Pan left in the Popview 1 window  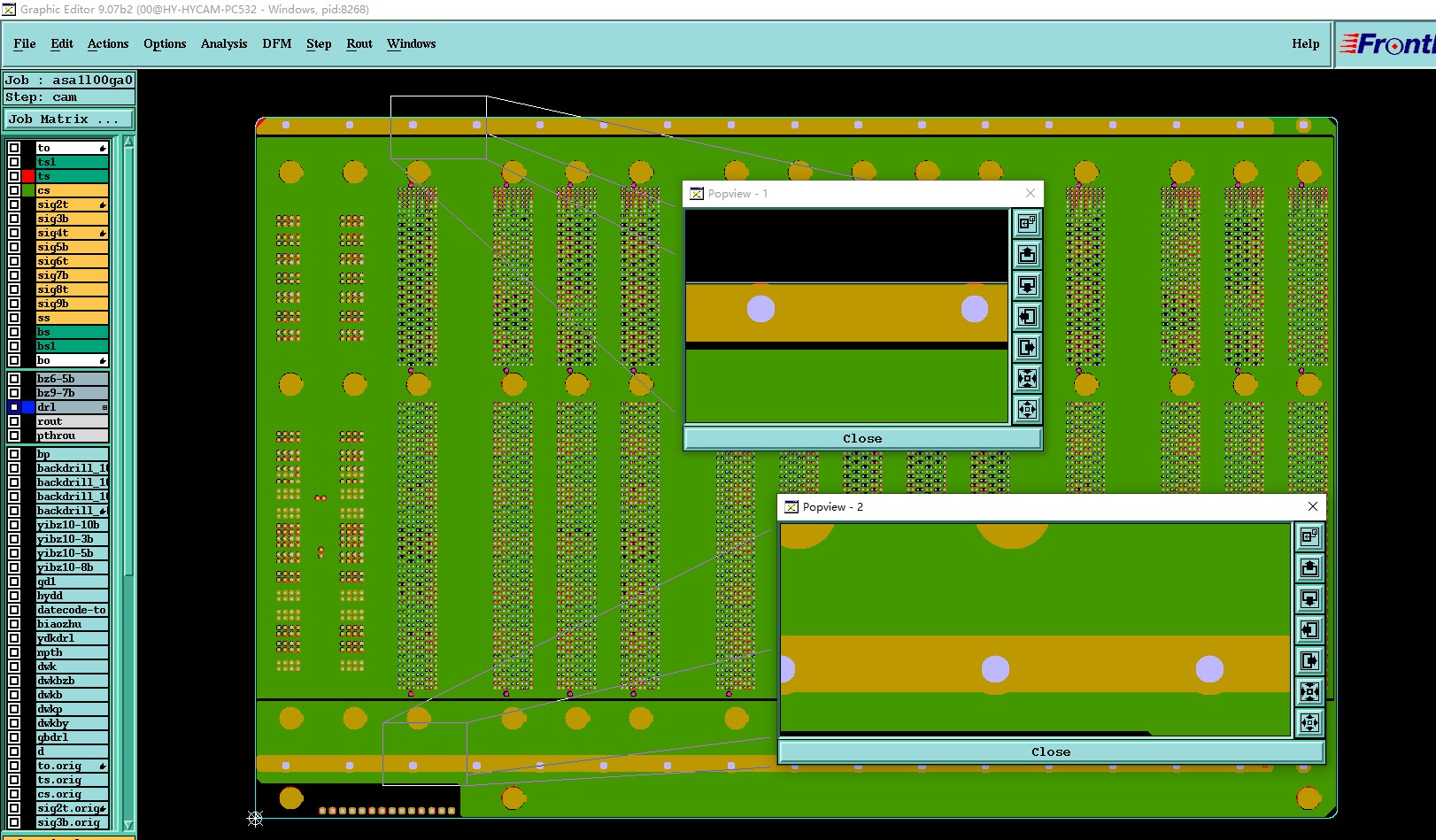tap(1027, 317)
